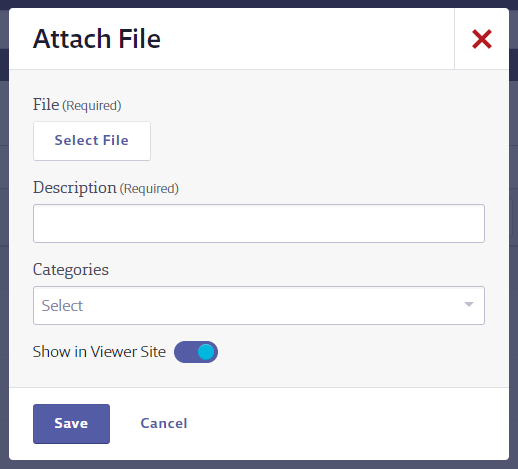Expand Categories using the caret arrow

469,304
